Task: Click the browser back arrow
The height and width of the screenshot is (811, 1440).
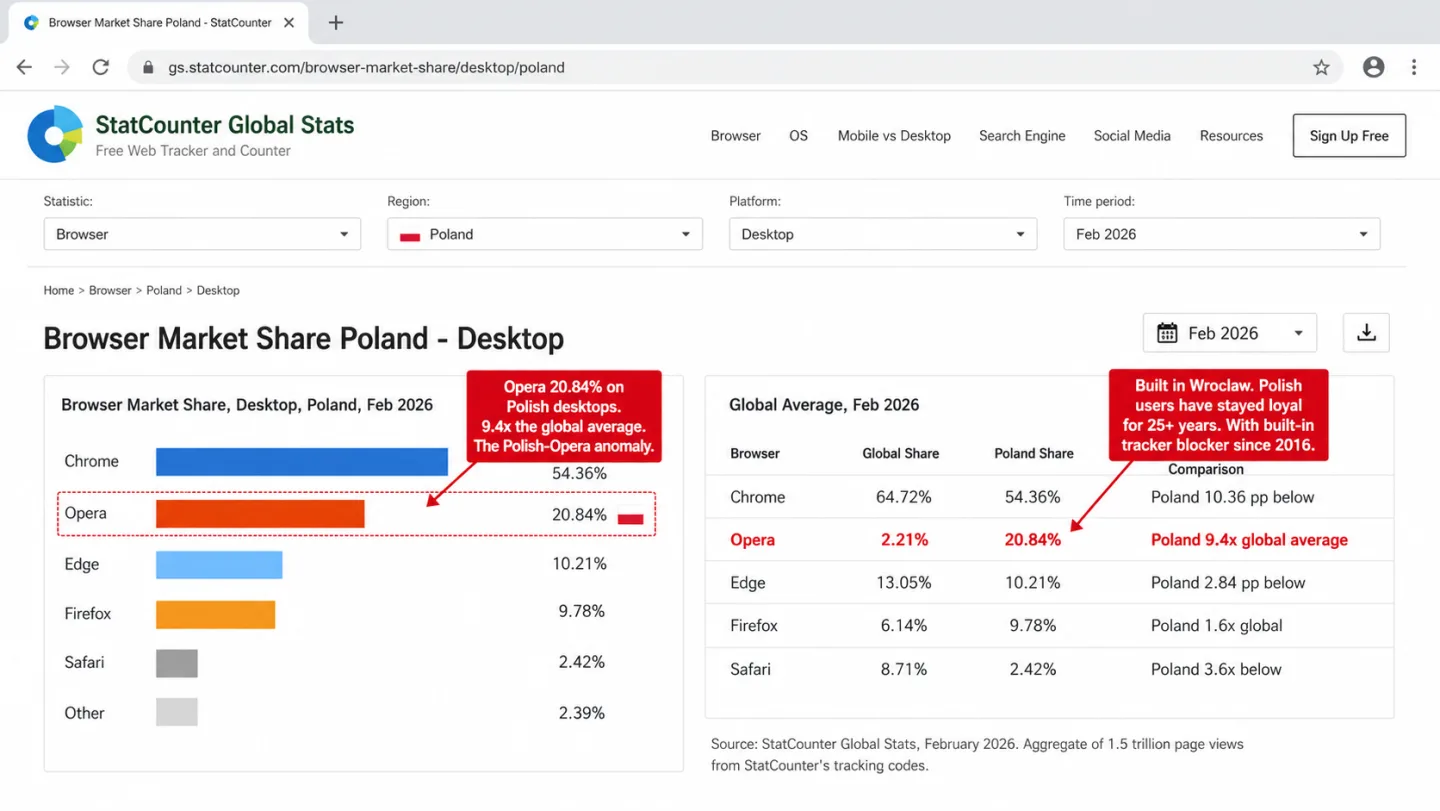Action: tap(24, 67)
